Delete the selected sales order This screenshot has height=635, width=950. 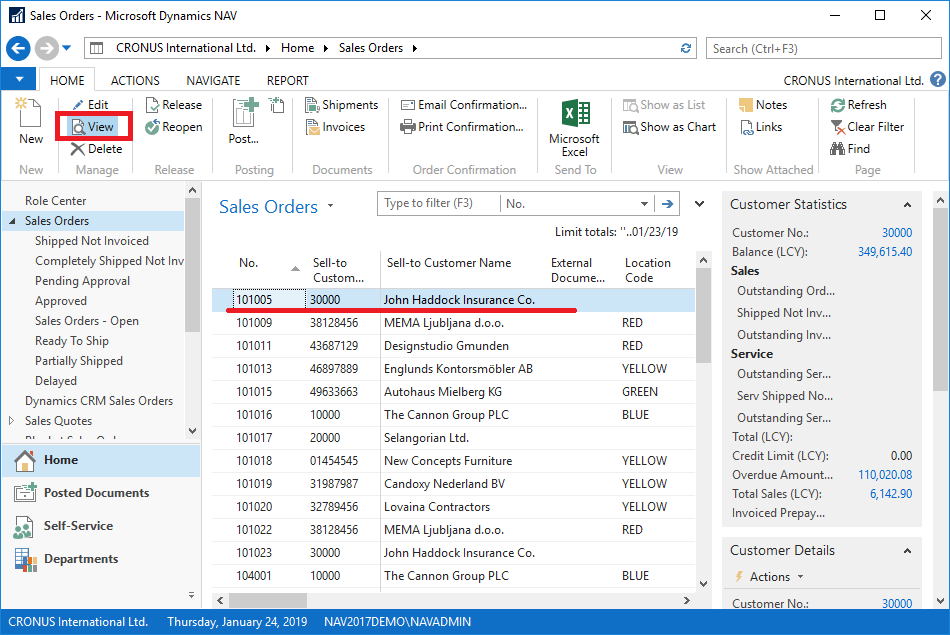(x=96, y=148)
